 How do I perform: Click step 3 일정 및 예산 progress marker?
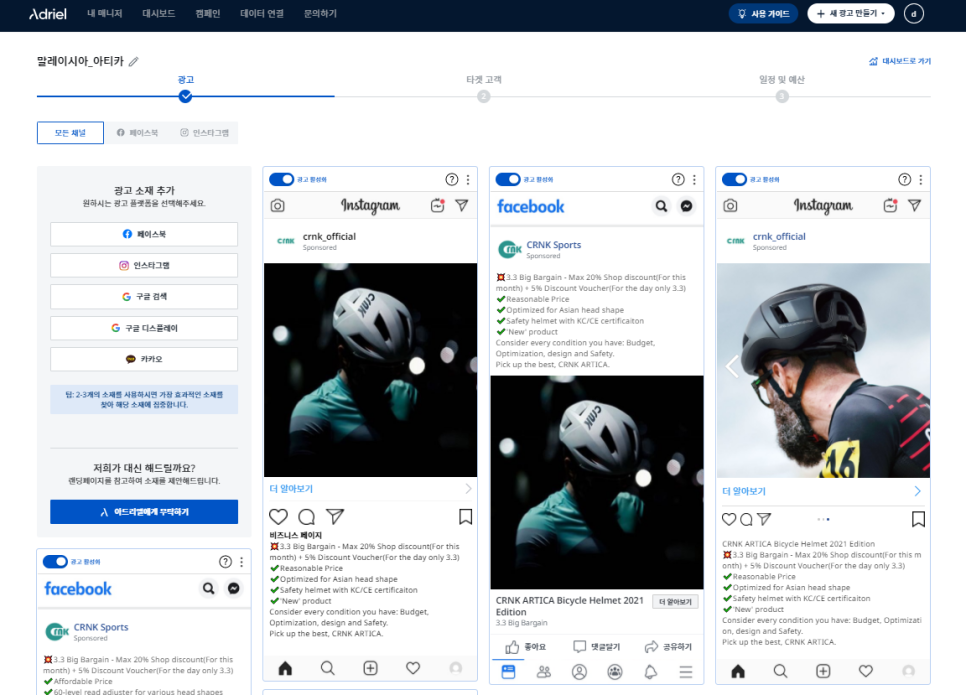(782, 96)
